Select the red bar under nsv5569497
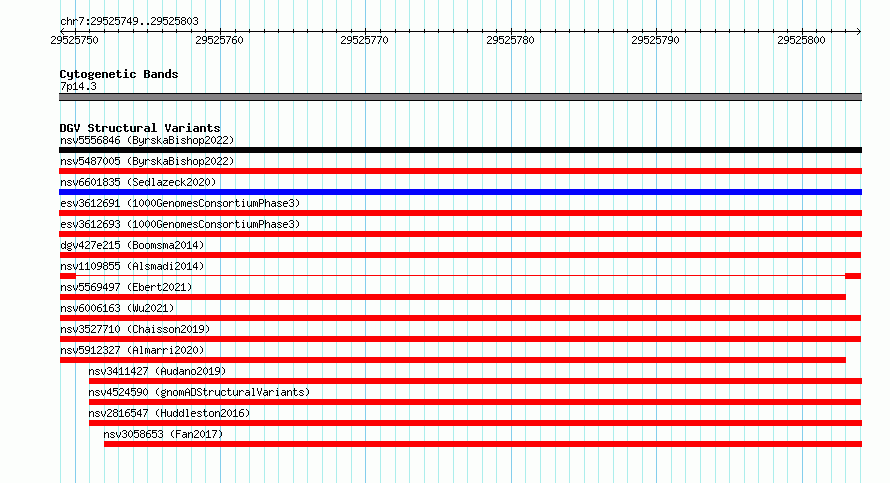Screen dimensions: 890x483 point(452,297)
